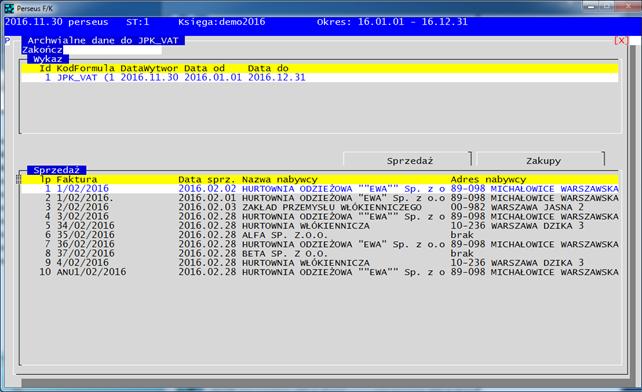This screenshot has width=642, height=392.
Task: Close dialog with the red [X]
Action: [x=621, y=40]
